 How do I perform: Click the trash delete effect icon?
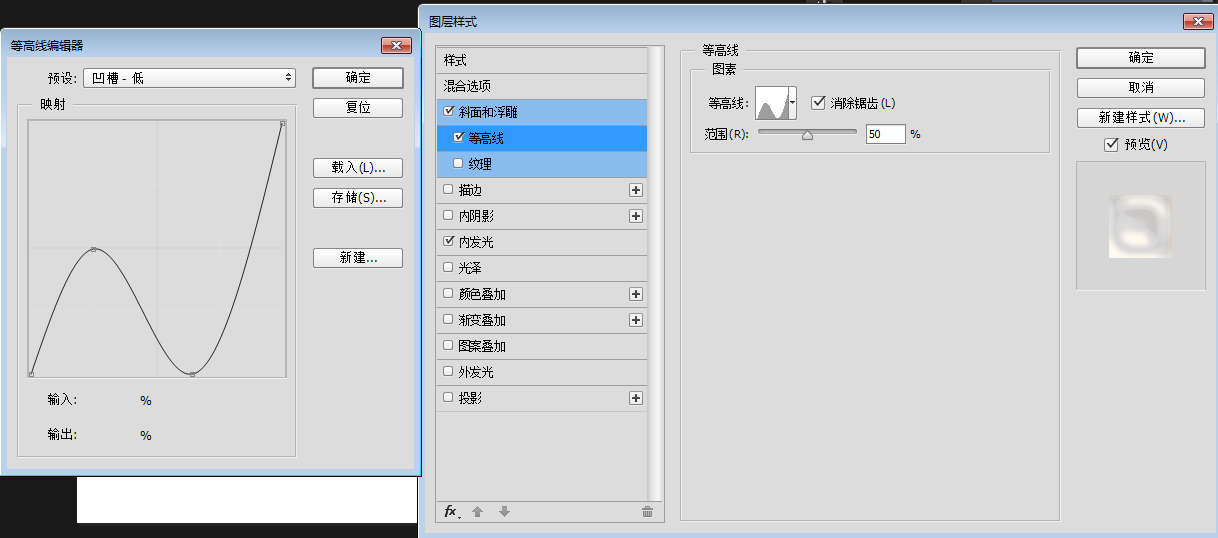coord(647,512)
